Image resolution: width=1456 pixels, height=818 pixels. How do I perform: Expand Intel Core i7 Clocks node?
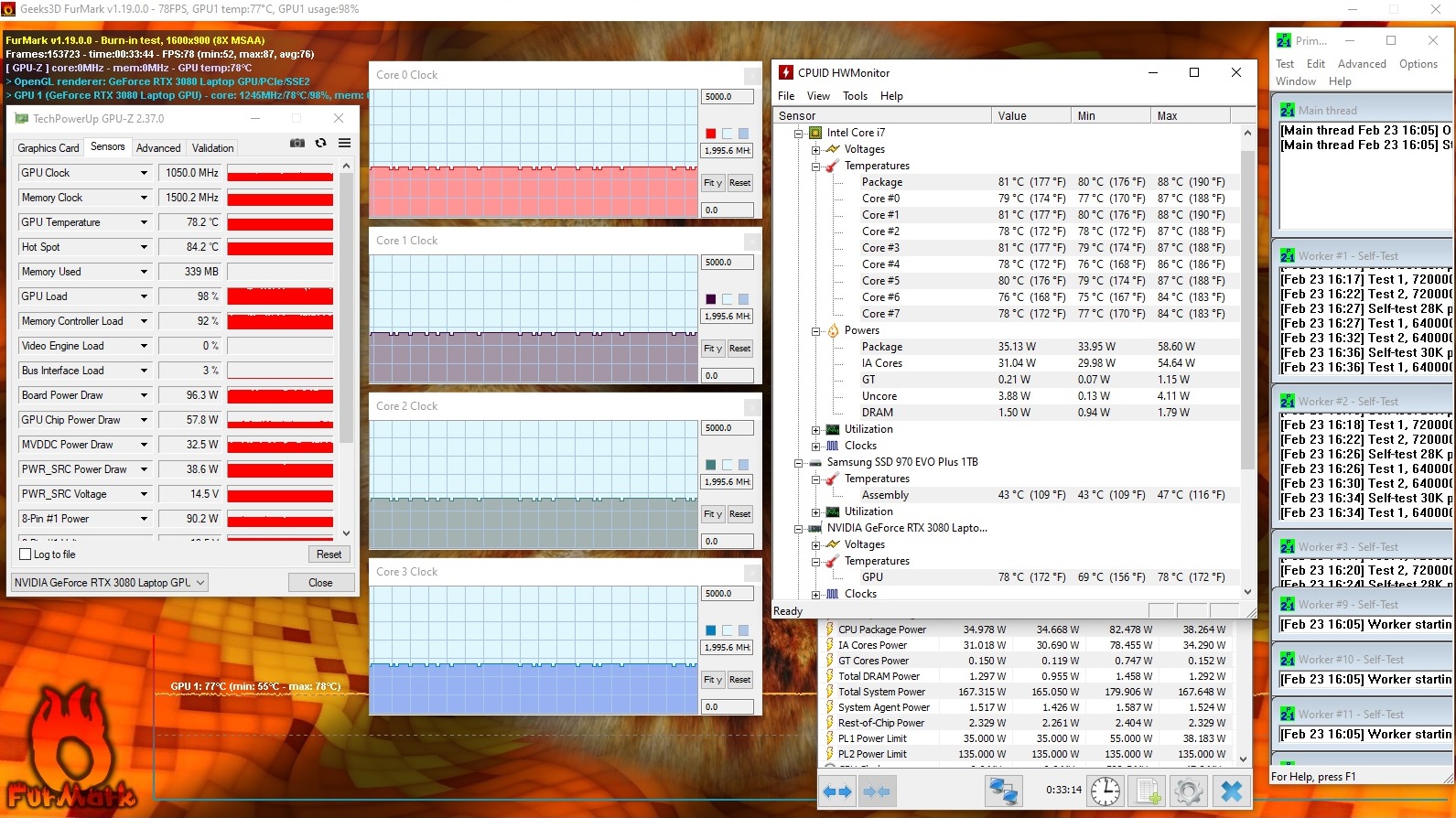point(815,446)
